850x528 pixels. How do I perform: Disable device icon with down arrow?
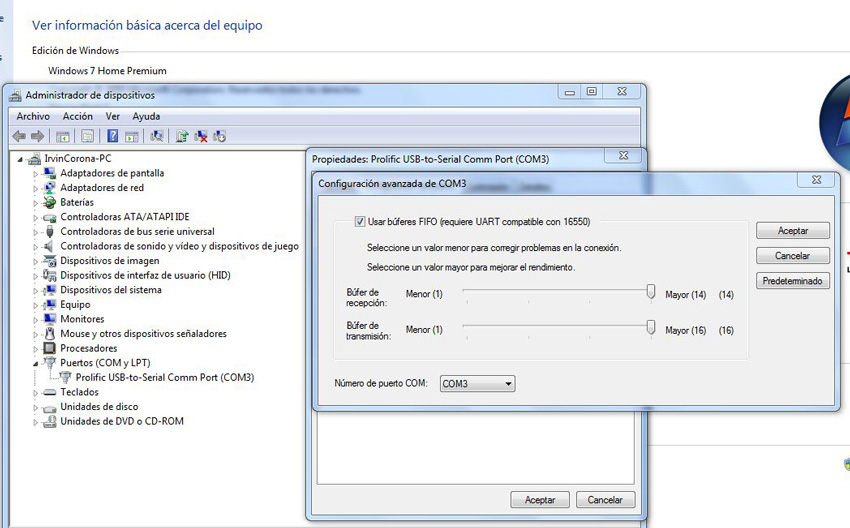pos(220,136)
